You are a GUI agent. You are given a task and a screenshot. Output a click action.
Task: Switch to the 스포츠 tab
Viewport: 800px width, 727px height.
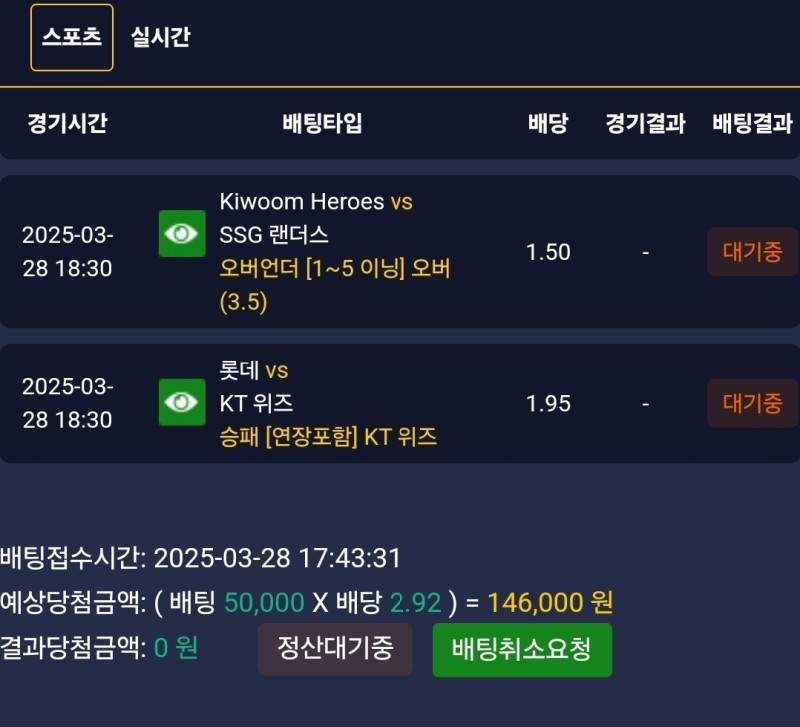coord(72,38)
